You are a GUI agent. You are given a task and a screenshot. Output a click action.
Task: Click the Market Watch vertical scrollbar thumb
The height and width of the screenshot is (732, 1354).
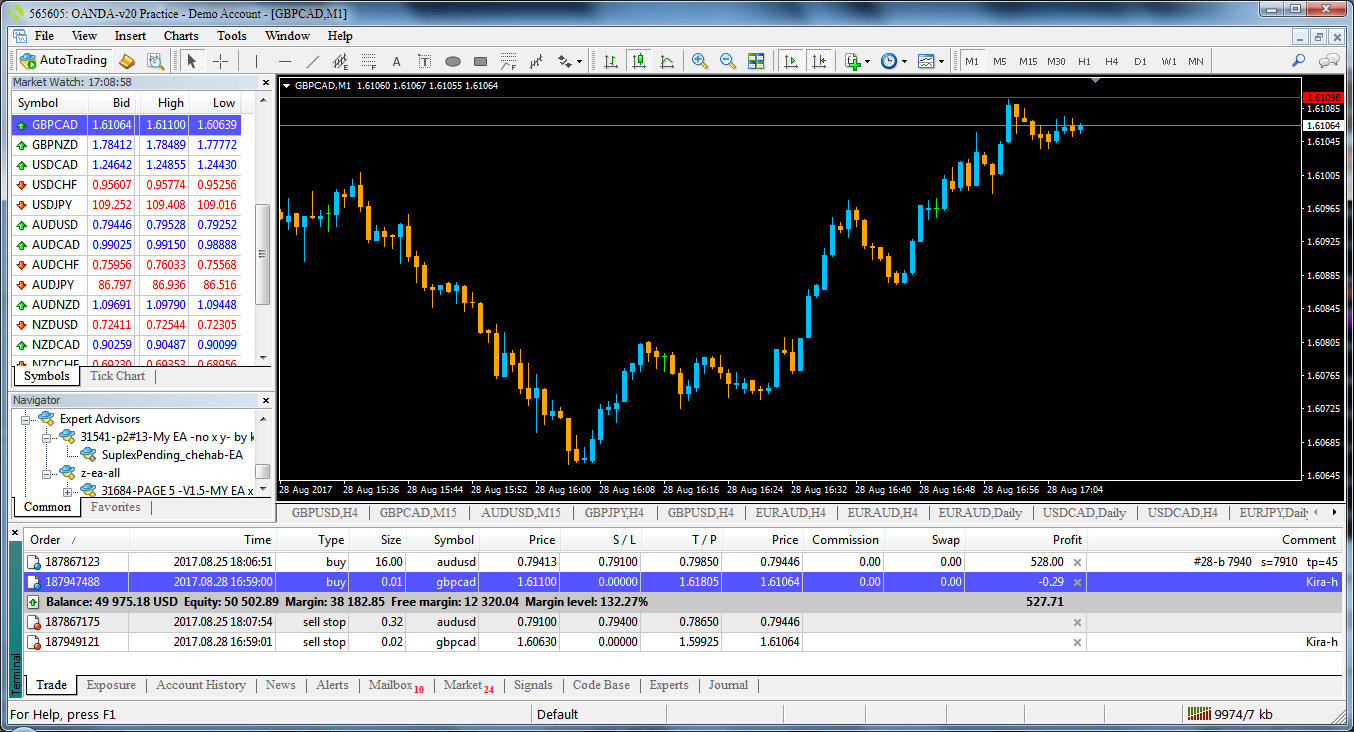[263, 255]
